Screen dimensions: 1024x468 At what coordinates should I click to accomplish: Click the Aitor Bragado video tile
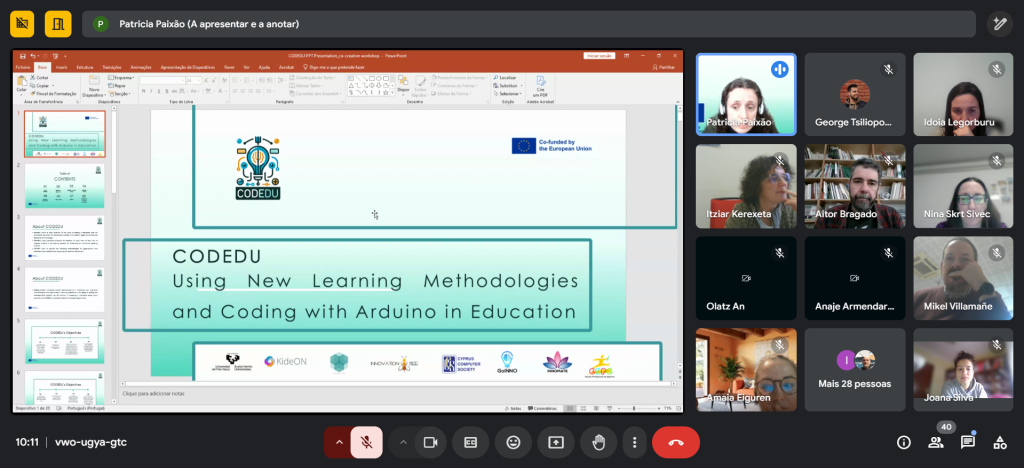point(855,185)
